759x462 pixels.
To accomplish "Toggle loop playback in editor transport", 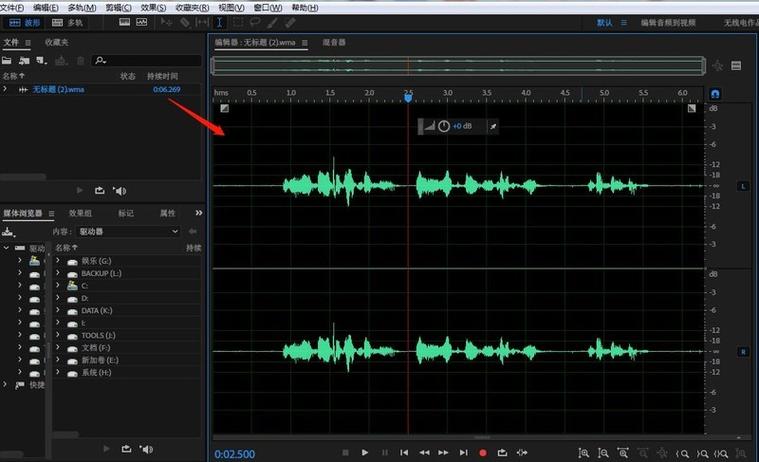I will 502,453.
